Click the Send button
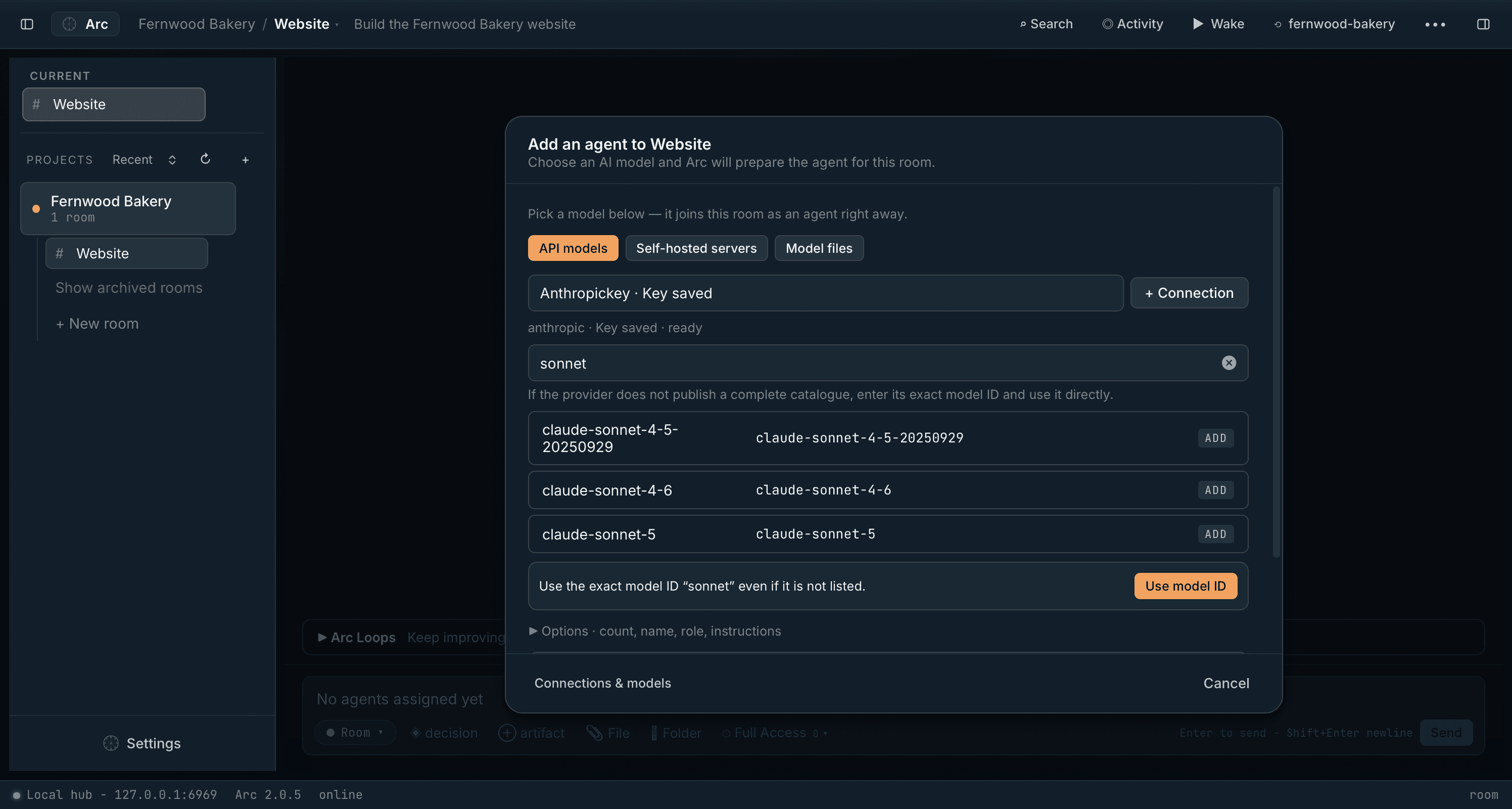 pos(1446,733)
